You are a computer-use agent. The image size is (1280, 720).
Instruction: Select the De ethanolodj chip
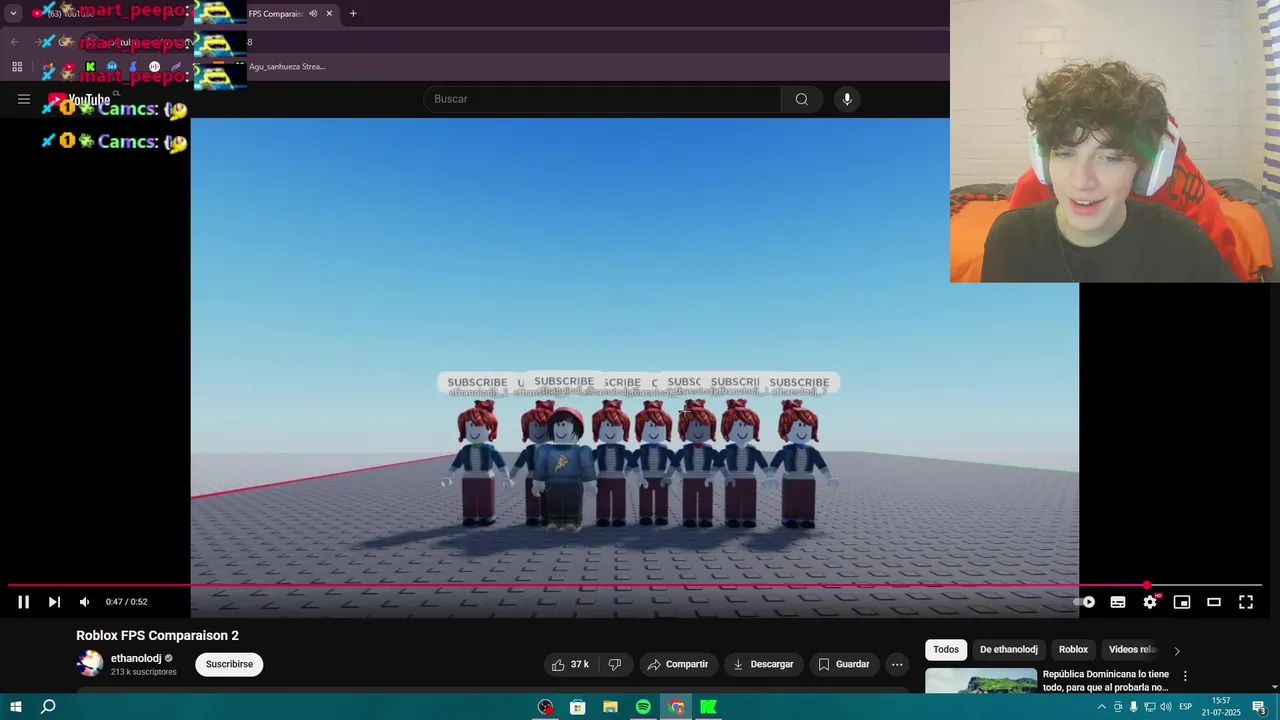tap(1008, 649)
